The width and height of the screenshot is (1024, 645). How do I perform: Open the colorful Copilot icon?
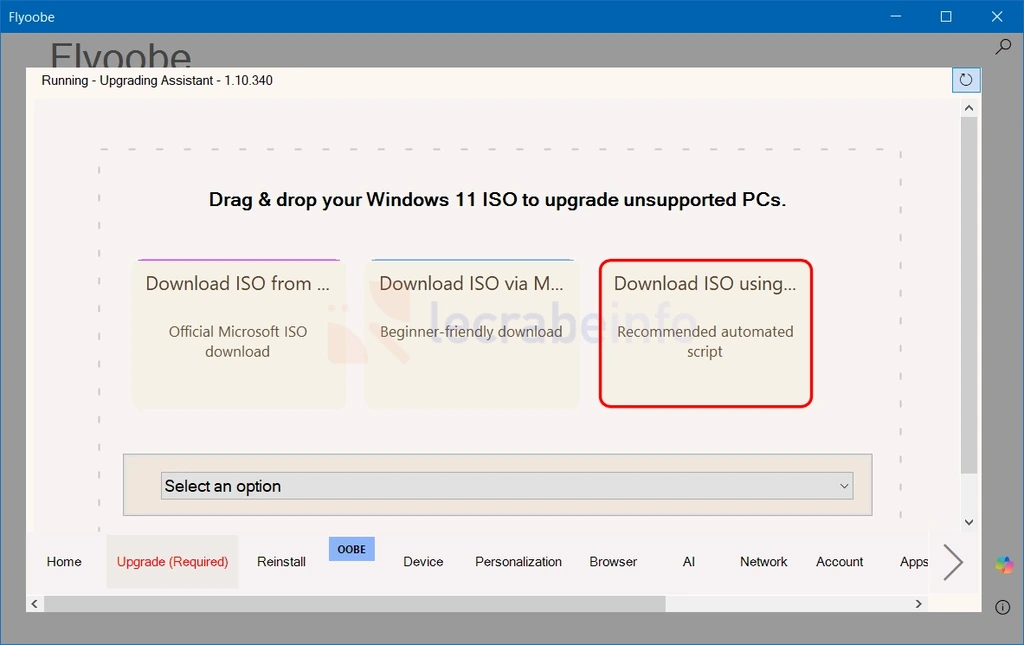pyautogui.click(x=1004, y=565)
